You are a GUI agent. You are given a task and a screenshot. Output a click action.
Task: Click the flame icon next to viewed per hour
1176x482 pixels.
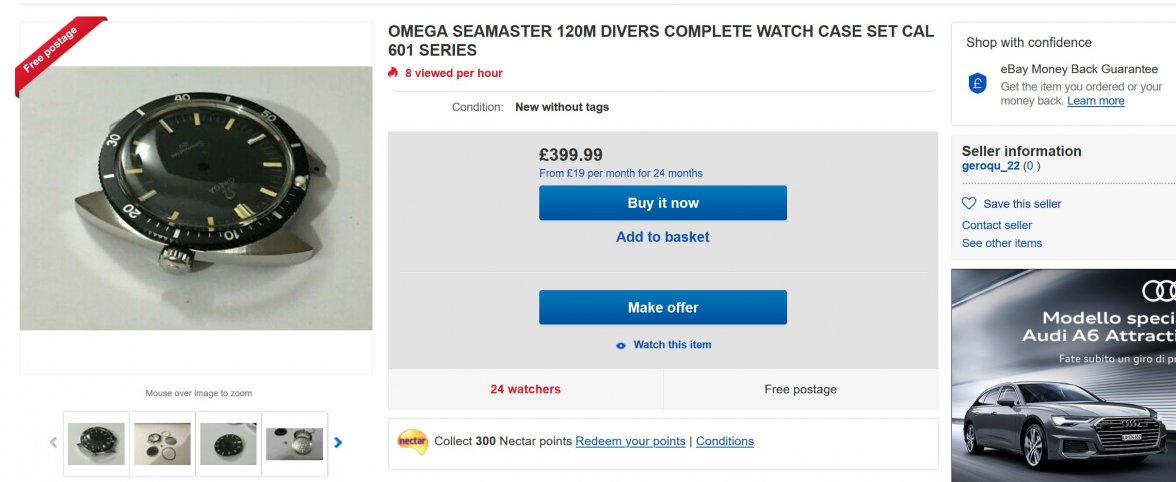click(x=393, y=73)
